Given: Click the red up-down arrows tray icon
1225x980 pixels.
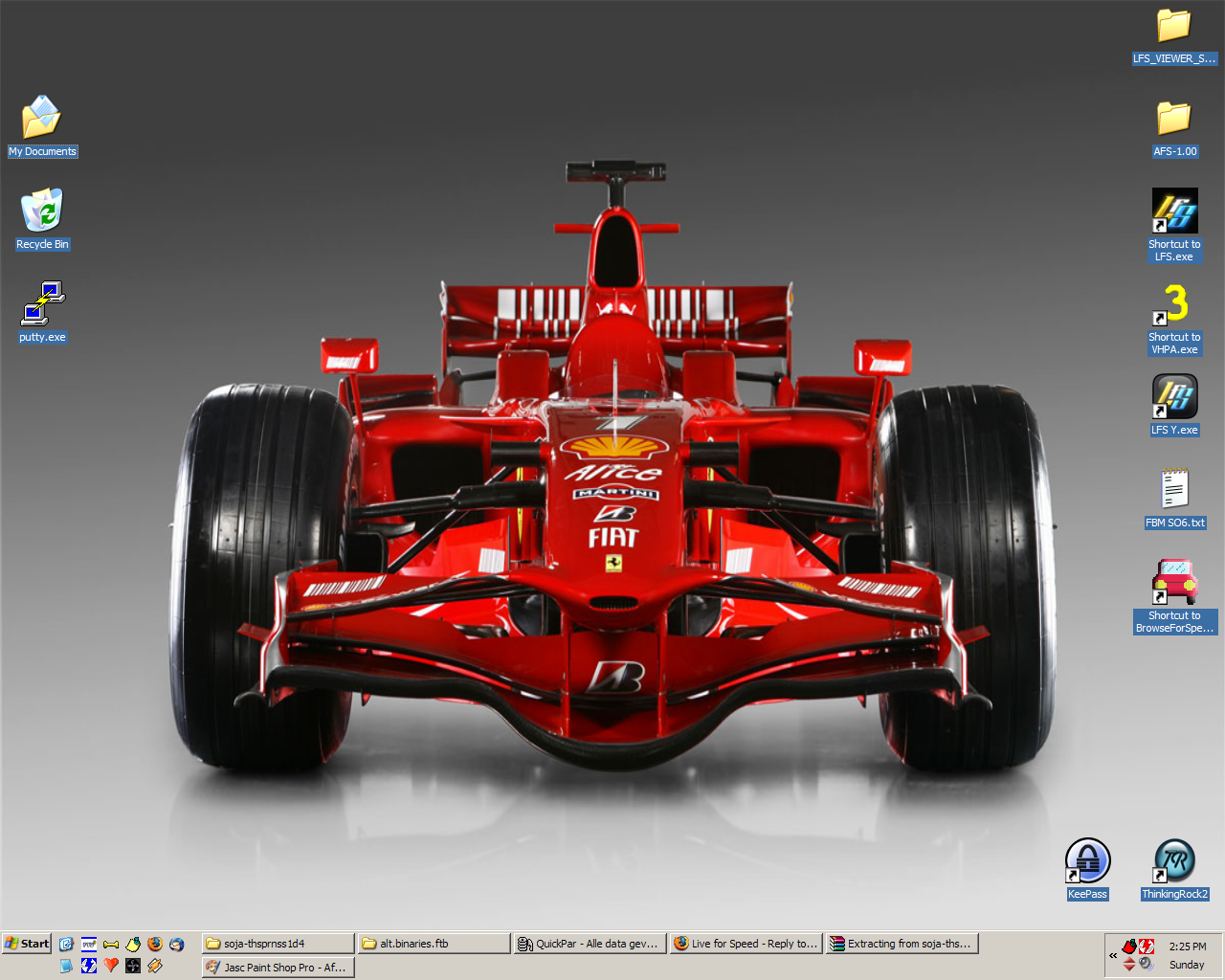Looking at the screenshot, I should point(1129,964).
